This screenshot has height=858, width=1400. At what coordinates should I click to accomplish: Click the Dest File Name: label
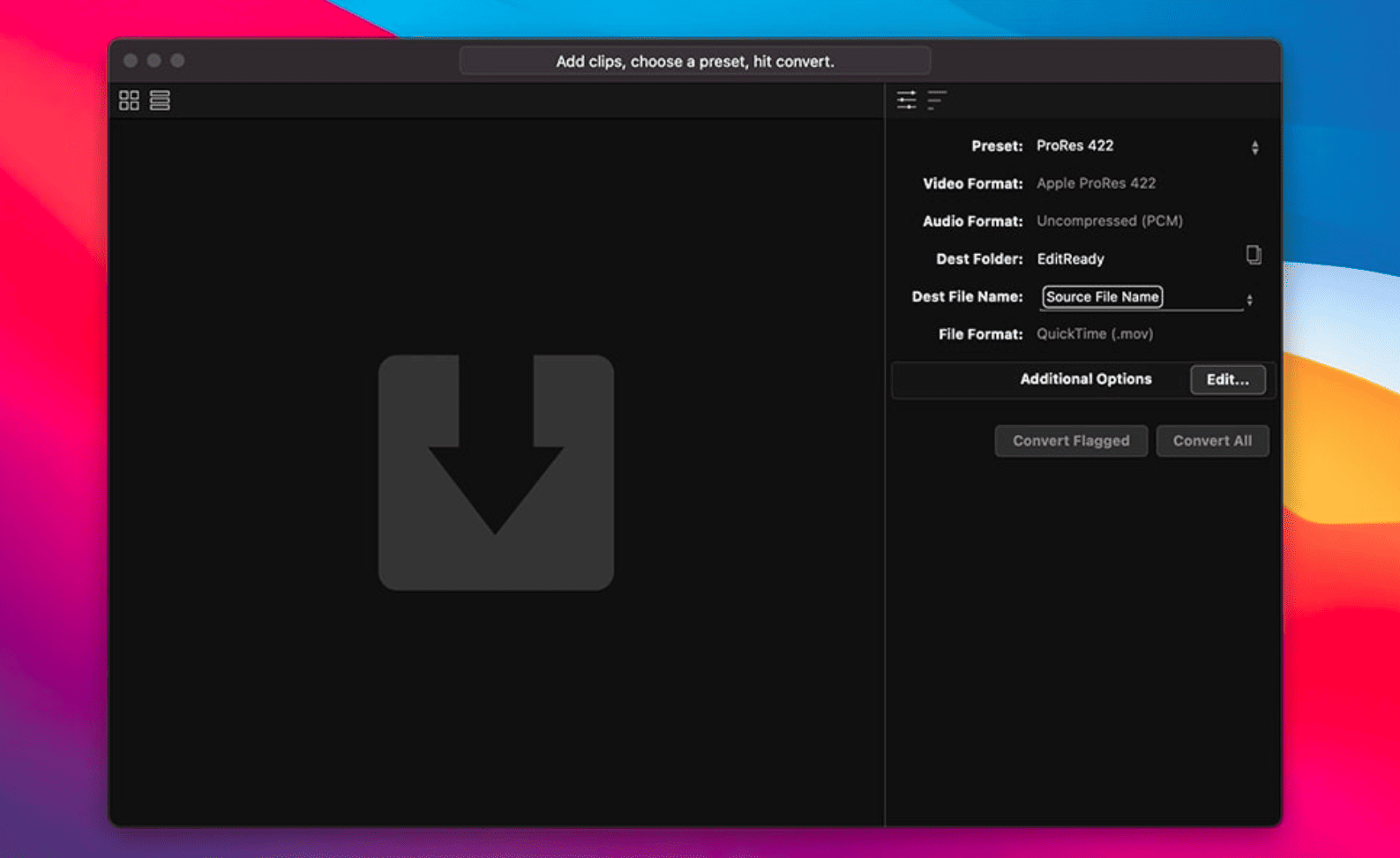coord(967,297)
